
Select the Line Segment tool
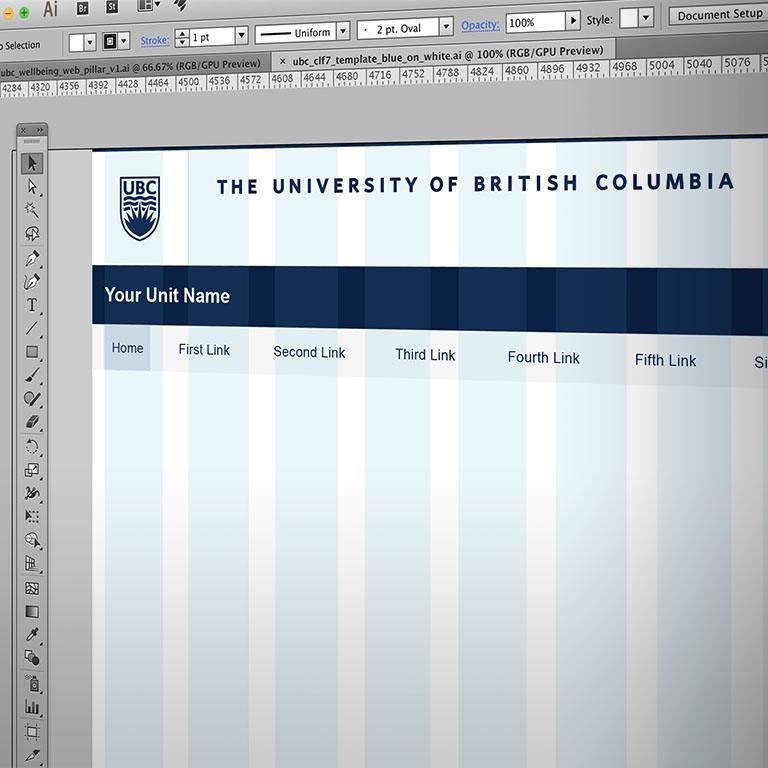[x=32, y=328]
